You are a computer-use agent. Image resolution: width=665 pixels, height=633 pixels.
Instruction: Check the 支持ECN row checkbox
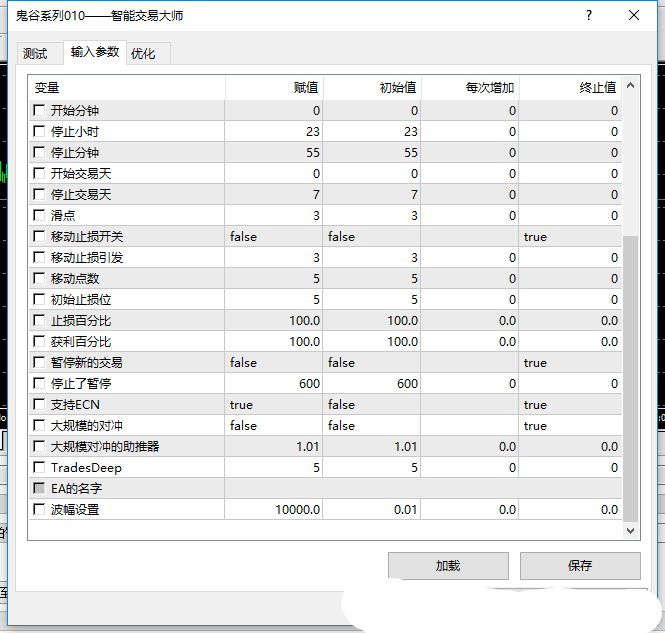tap(39, 405)
